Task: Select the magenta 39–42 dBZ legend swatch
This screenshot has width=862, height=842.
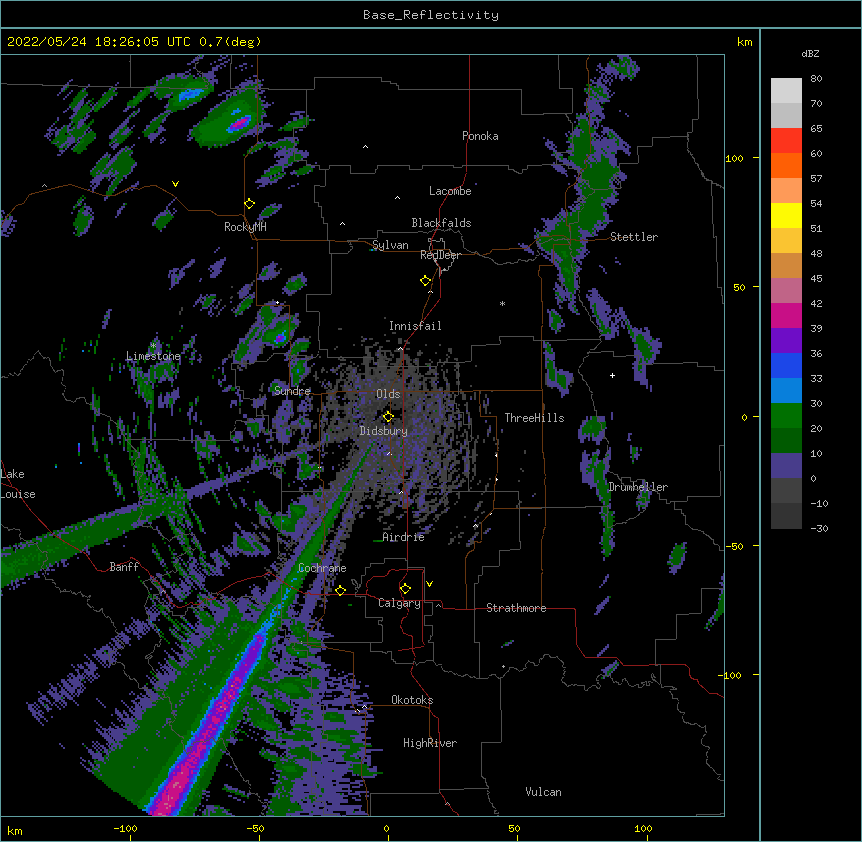Action: point(786,315)
